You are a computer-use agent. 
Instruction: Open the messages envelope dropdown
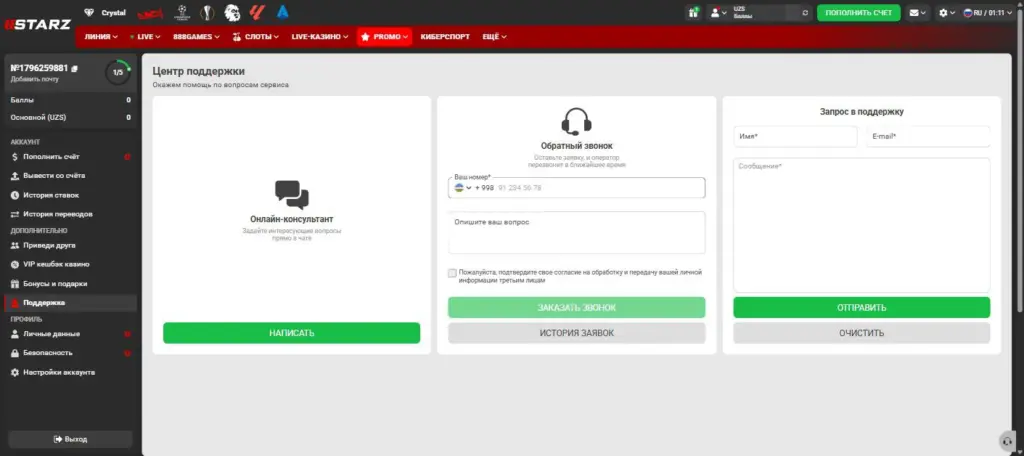click(x=918, y=12)
